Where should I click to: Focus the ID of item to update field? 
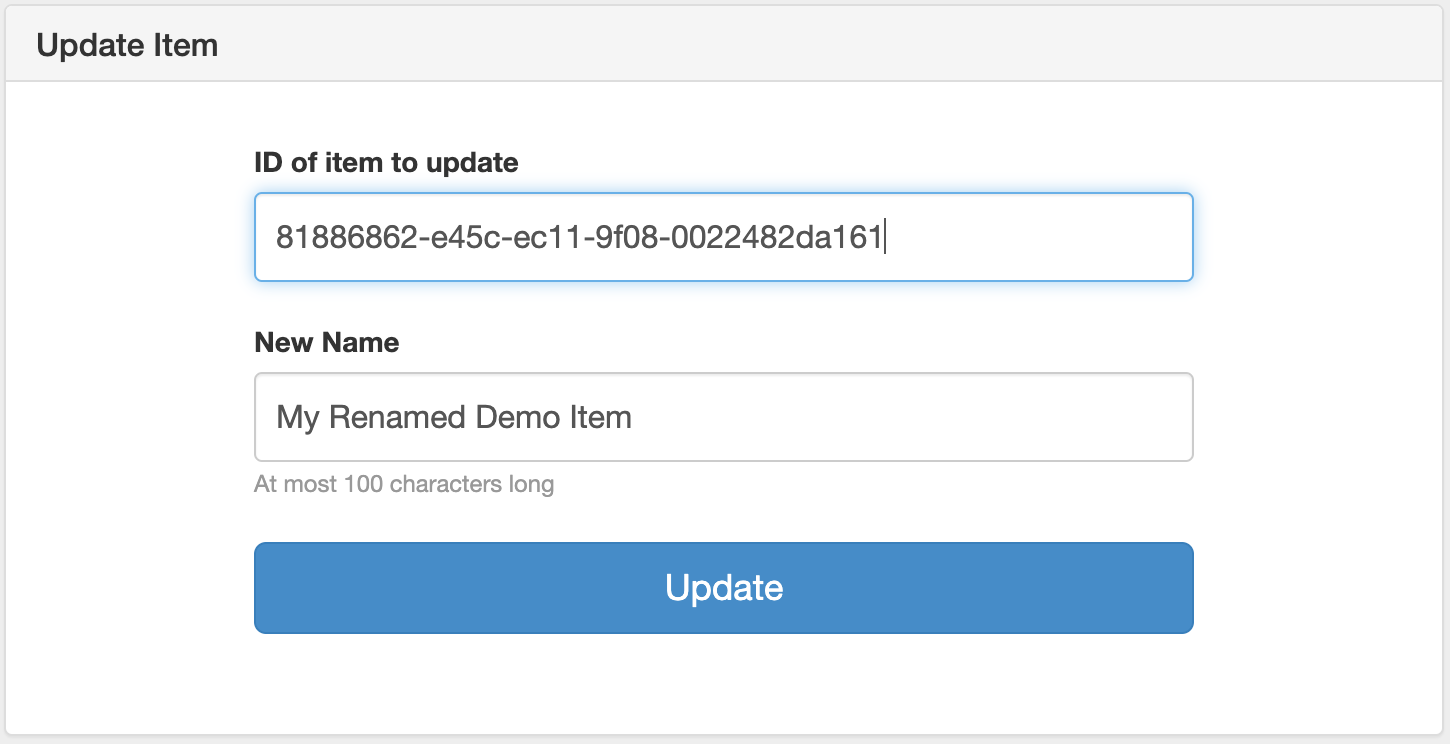pos(723,237)
